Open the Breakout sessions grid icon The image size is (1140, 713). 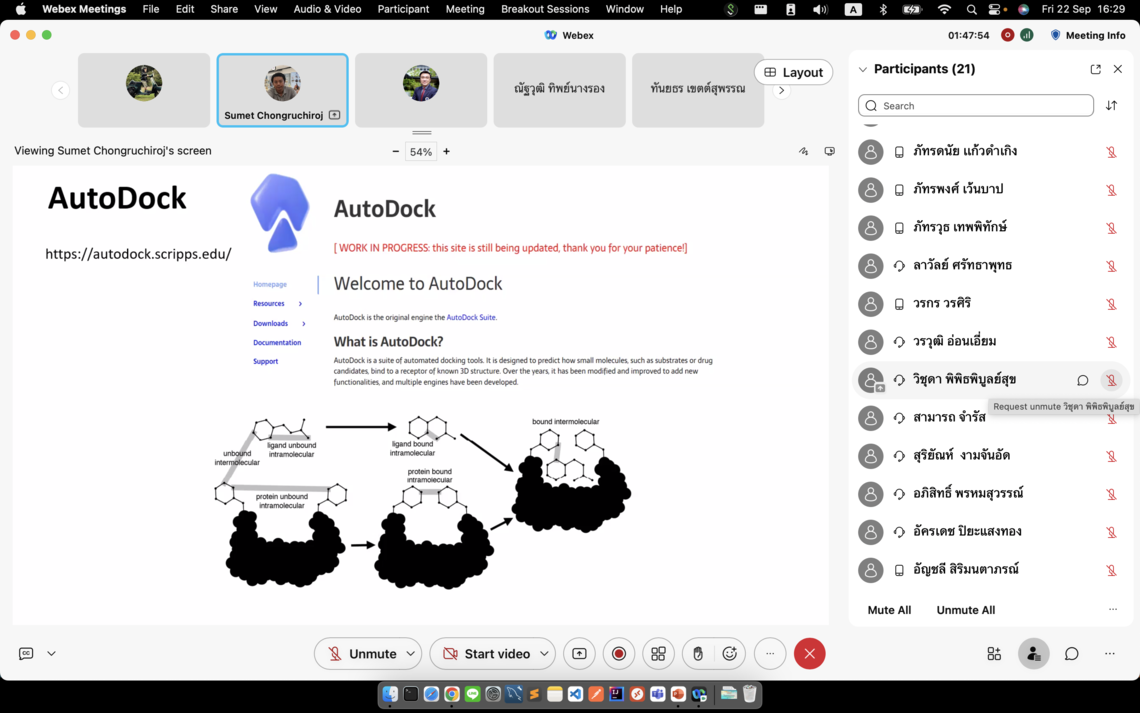pos(658,654)
